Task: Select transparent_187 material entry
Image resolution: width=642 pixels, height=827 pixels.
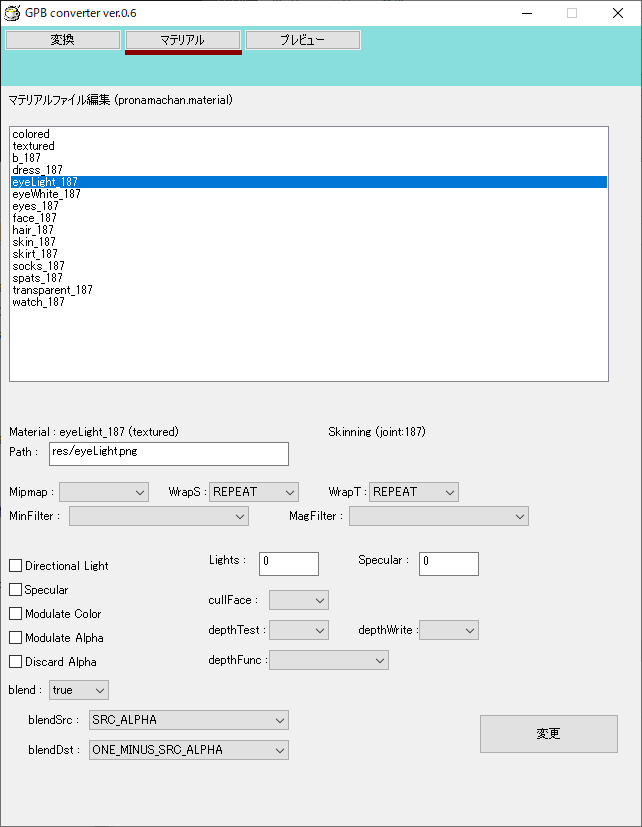Action: click(x=52, y=290)
